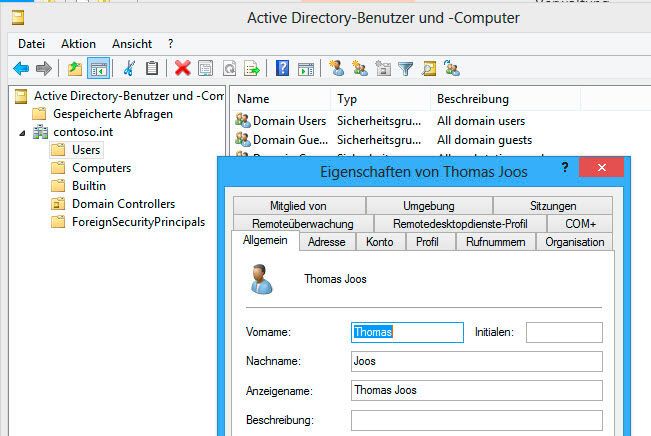Viewport: 651px width, 436px height.
Task: Sort by the Name column header
Action: click(281, 99)
